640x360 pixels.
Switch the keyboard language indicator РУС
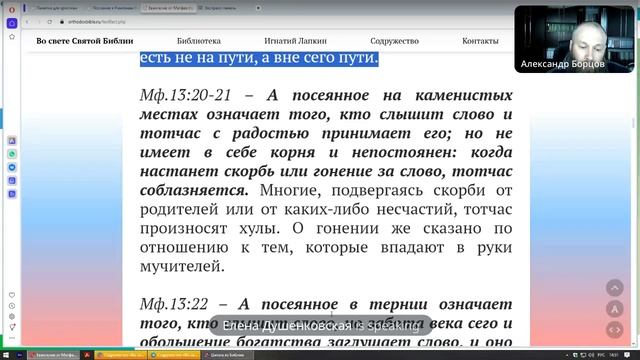[601, 356]
